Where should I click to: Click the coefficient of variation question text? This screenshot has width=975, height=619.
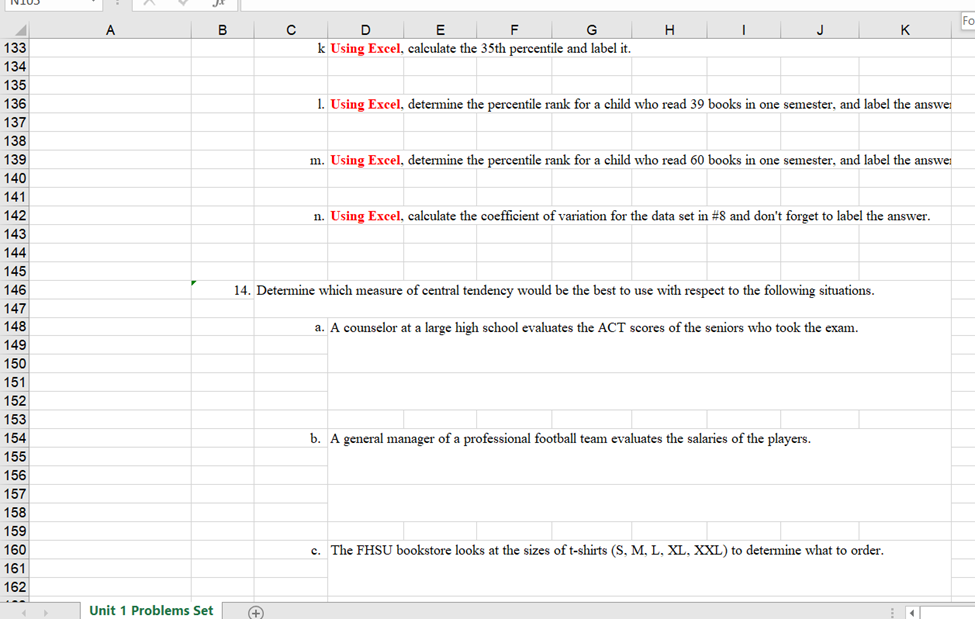[x=630, y=216]
